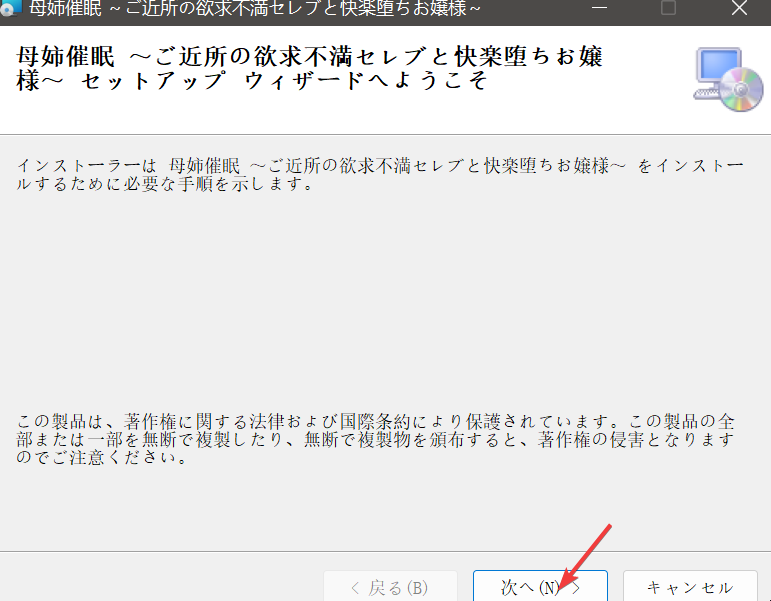Minimize the installer window

tap(599, 8)
